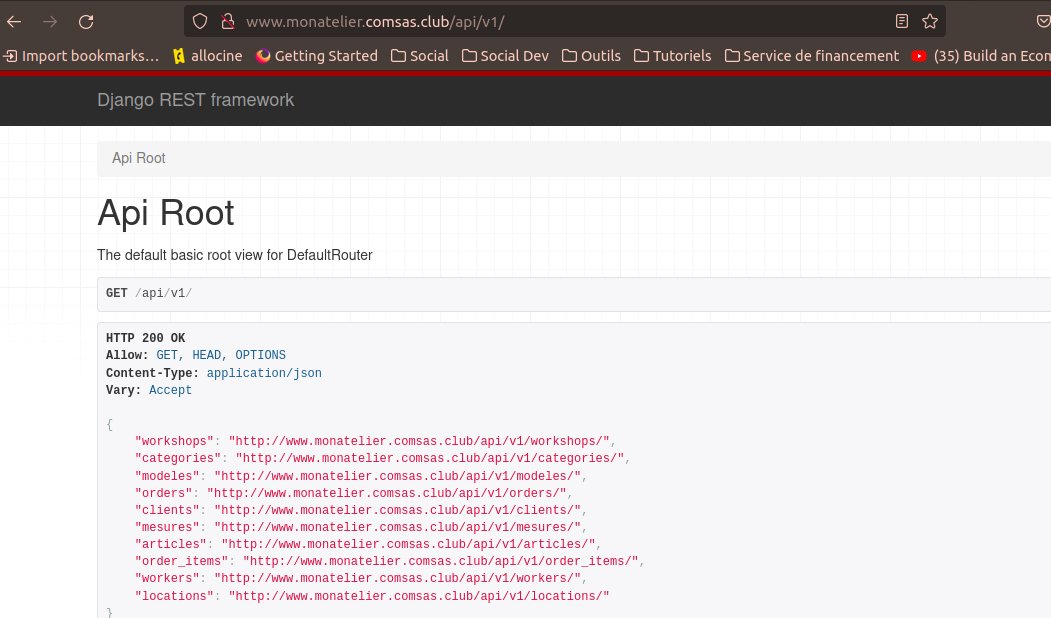Click the large Api Root page heading
The height and width of the screenshot is (618, 1051).
(x=166, y=213)
